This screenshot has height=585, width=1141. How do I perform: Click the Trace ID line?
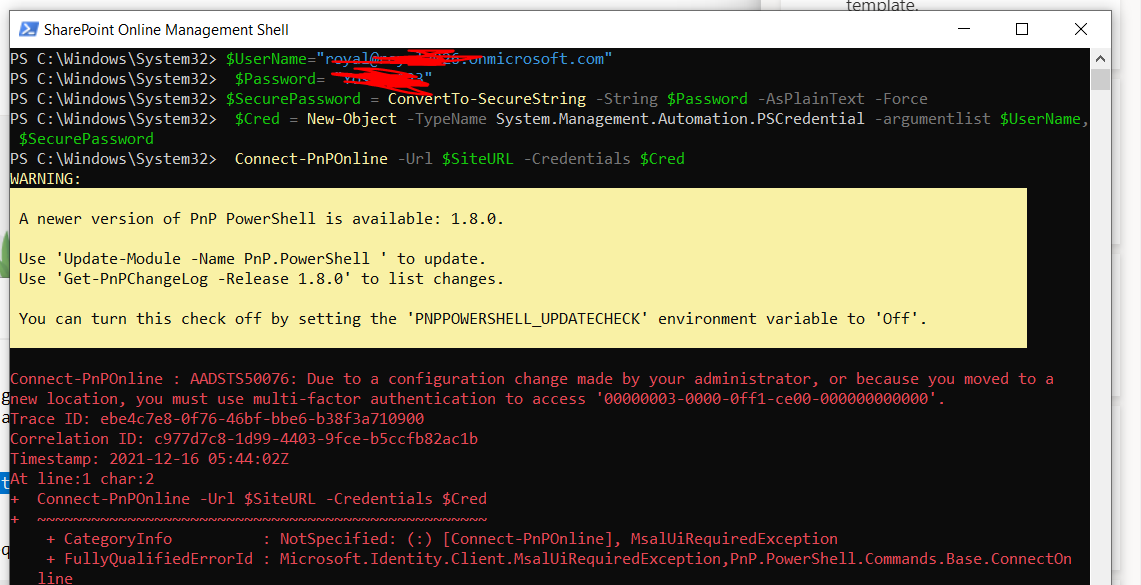click(x=217, y=419)
